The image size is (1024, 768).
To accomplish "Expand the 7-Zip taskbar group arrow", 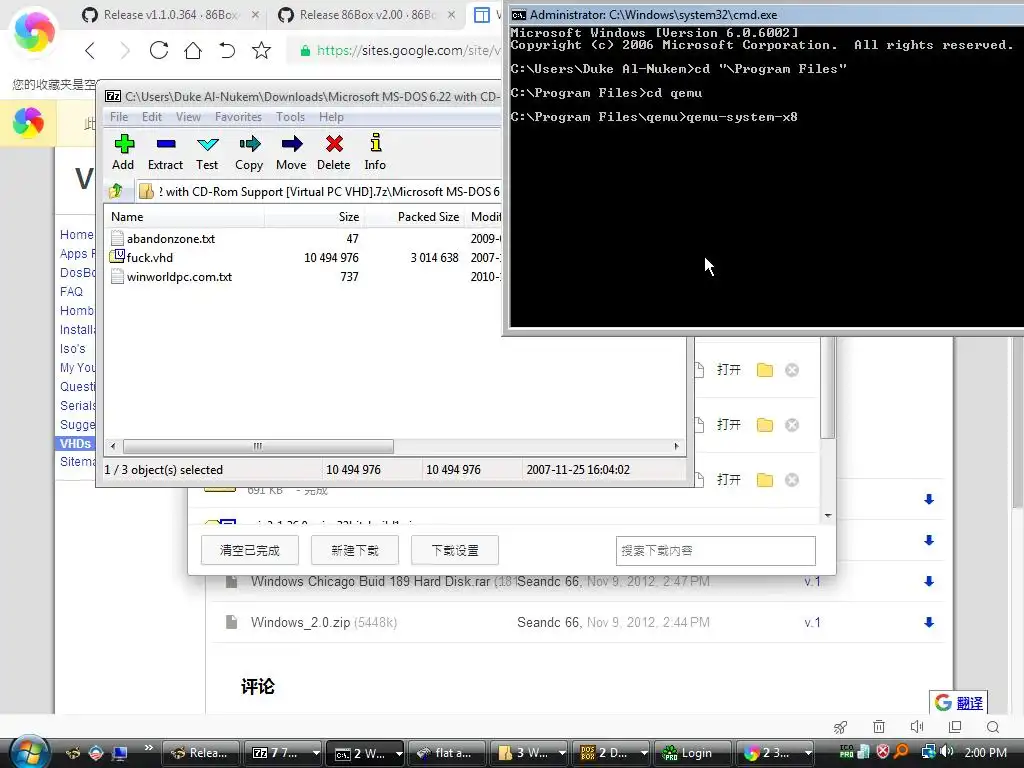I will 316,753.
